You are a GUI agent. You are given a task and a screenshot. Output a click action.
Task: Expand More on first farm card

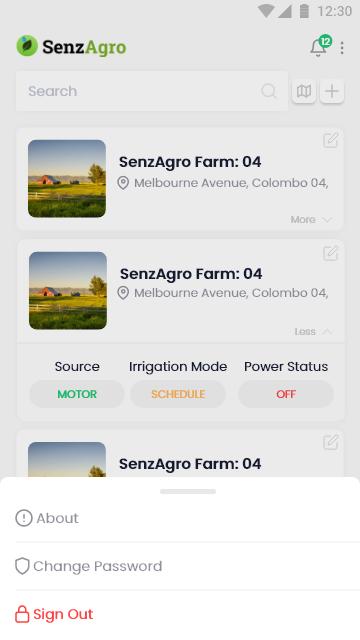311,220
